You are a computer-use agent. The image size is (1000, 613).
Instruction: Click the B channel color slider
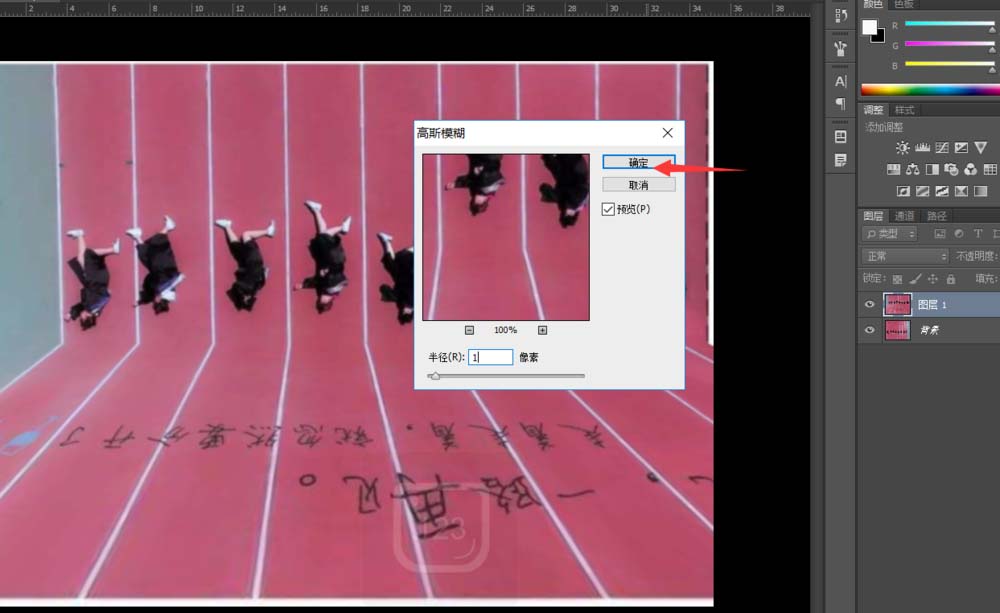coord(950,64)
